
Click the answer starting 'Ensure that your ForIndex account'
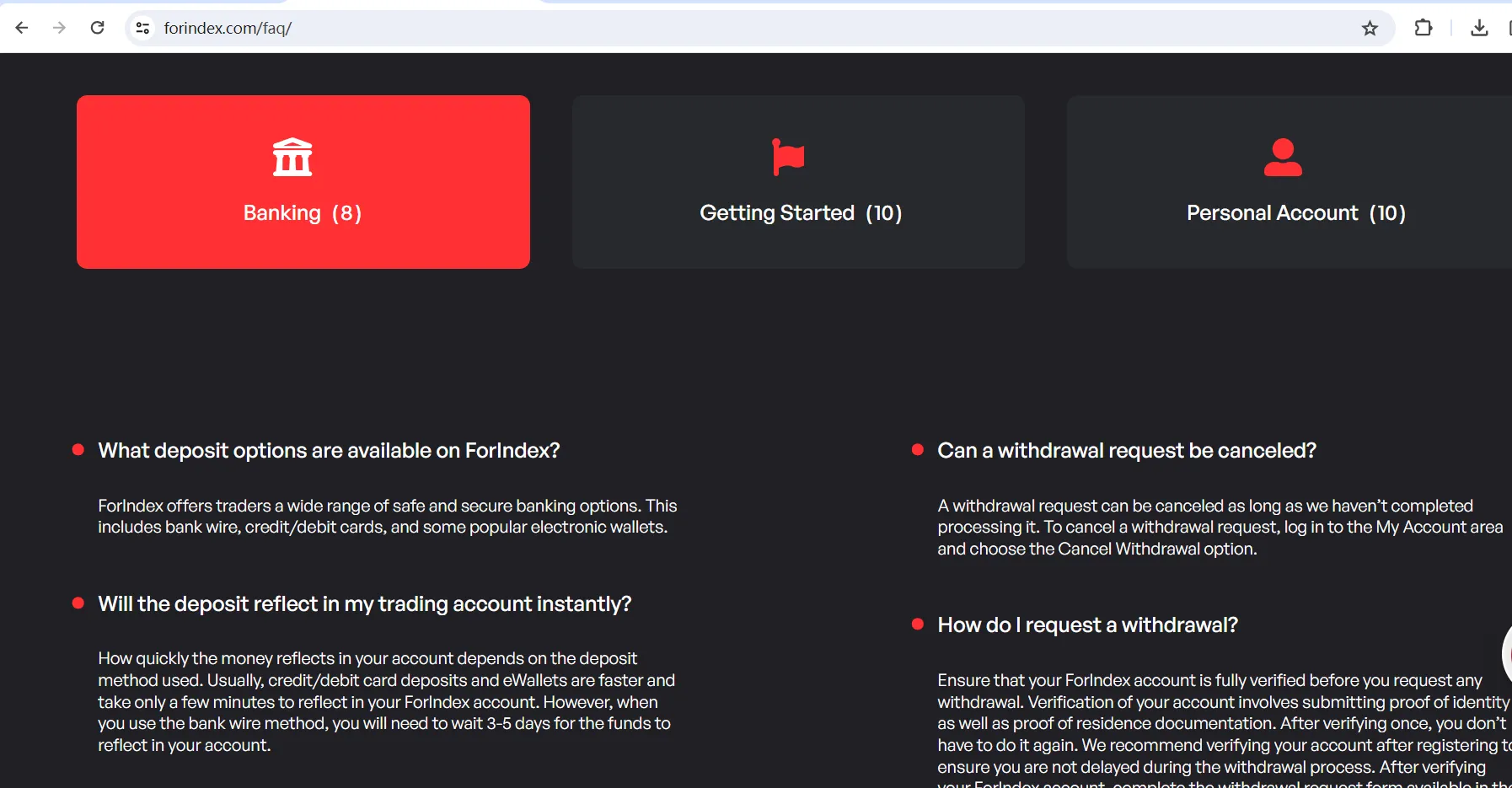click(1224, 729)
